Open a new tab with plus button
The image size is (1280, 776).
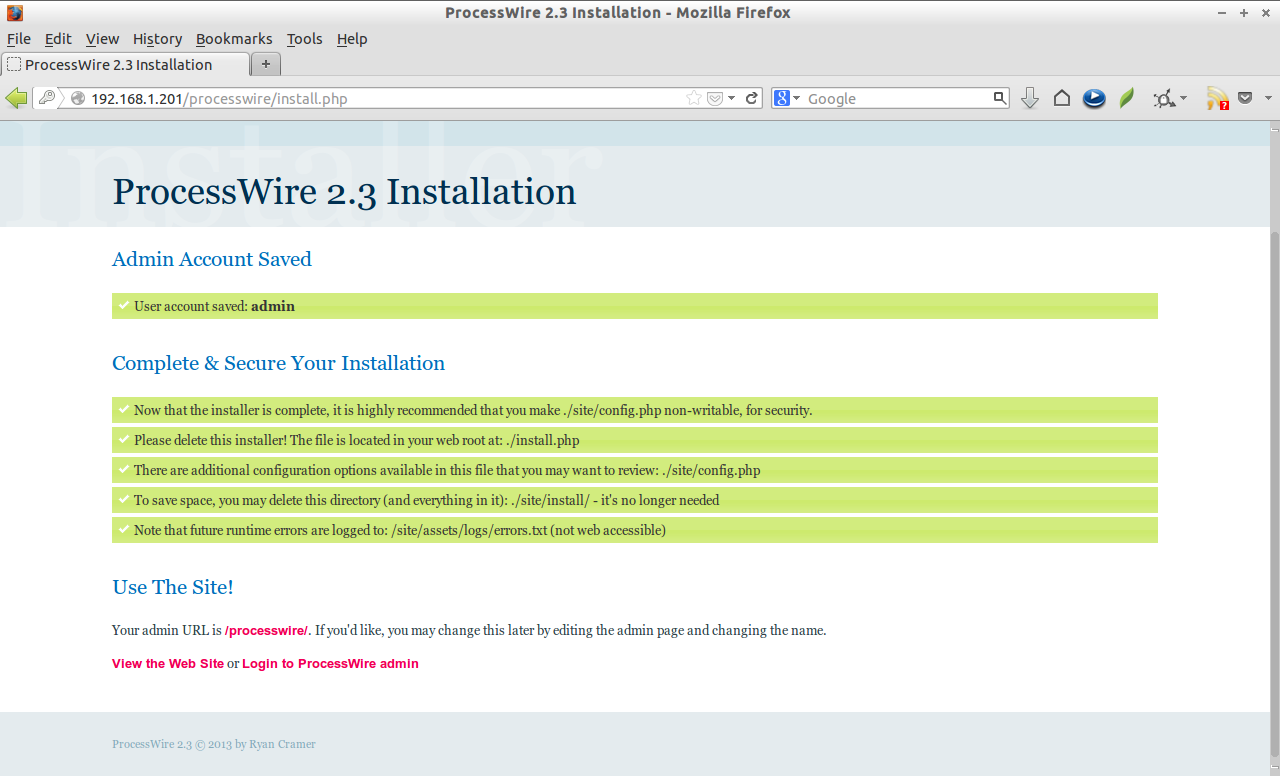click(266, 64)
